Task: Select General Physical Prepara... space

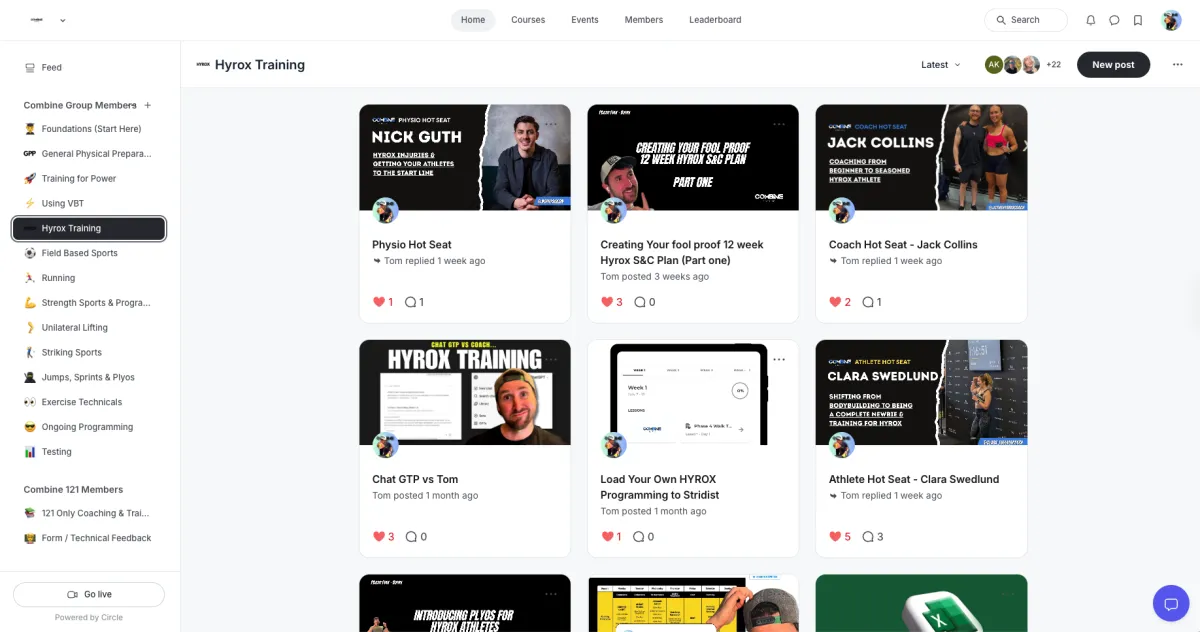Action: (x=90, y=154)
